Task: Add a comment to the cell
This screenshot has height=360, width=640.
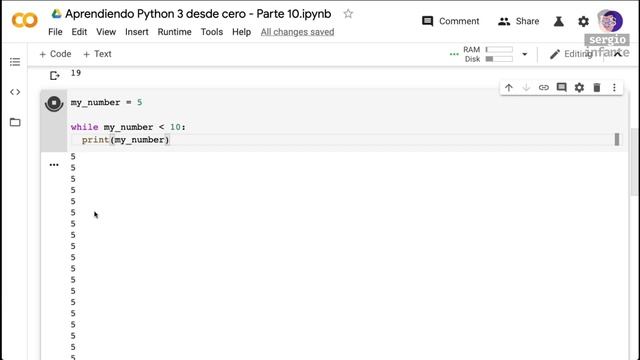Action: (x=562, y=87)
